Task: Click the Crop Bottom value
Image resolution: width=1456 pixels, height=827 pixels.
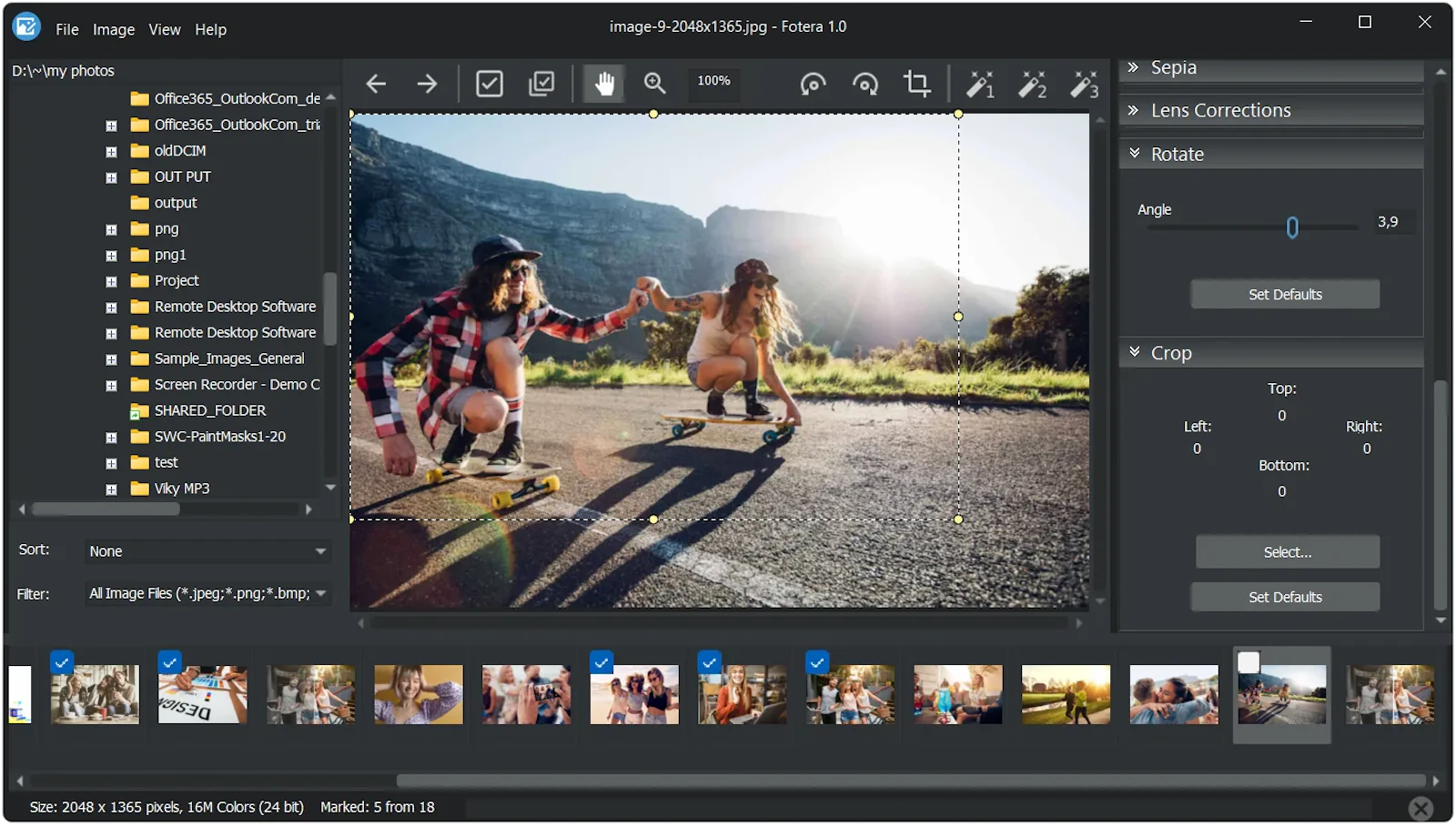Action: pyautogui.click(x=1281, y=492)
